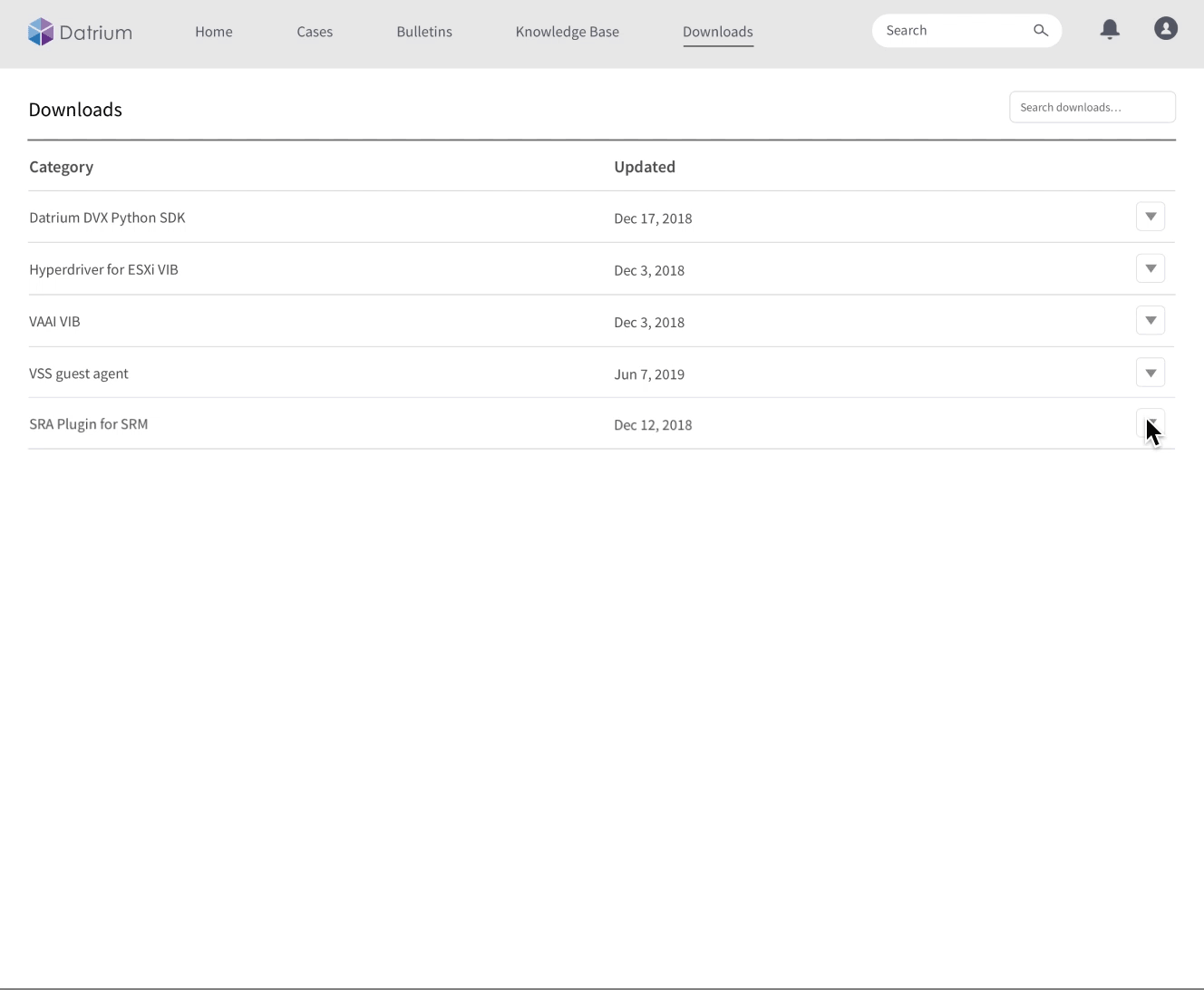Viewport: 1204px width, 990px height.
Task: Expand the SRA Plugin for SRM row
Action: click(x=1151, y=423)
